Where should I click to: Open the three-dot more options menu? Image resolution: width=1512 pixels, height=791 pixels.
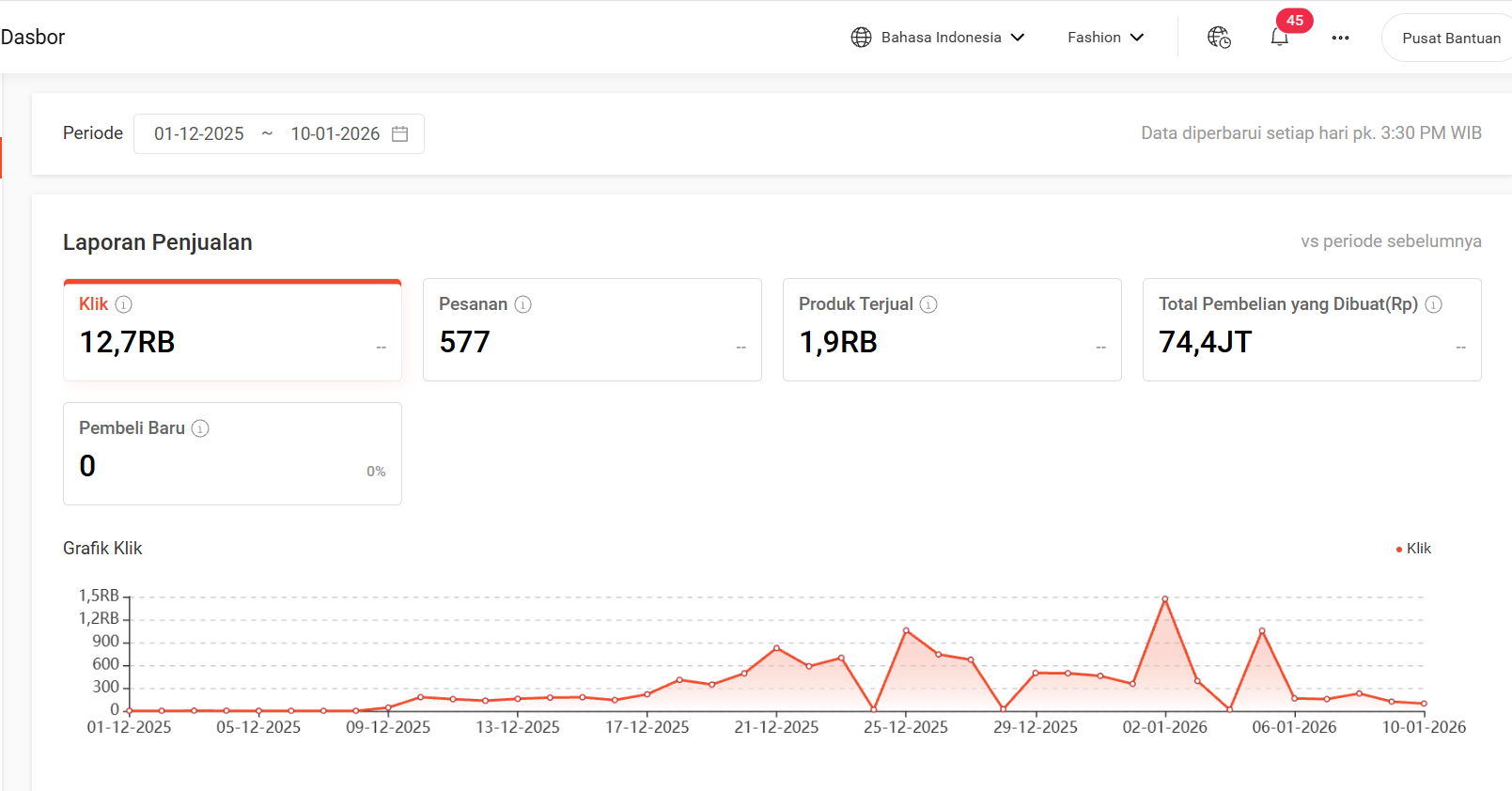(1340, 38)
